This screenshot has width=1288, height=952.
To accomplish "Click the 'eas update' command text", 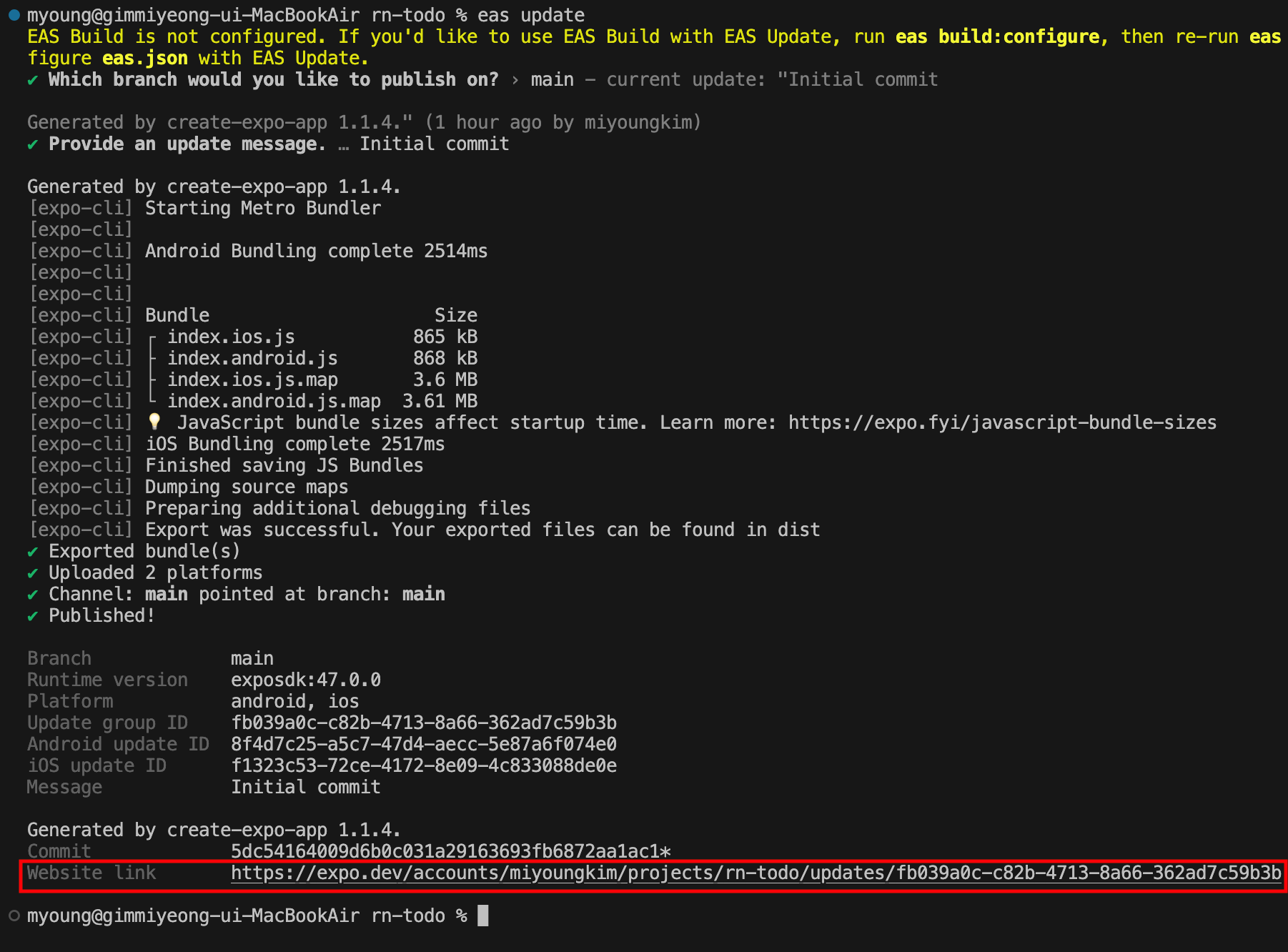I will click(x=531, y=15).
